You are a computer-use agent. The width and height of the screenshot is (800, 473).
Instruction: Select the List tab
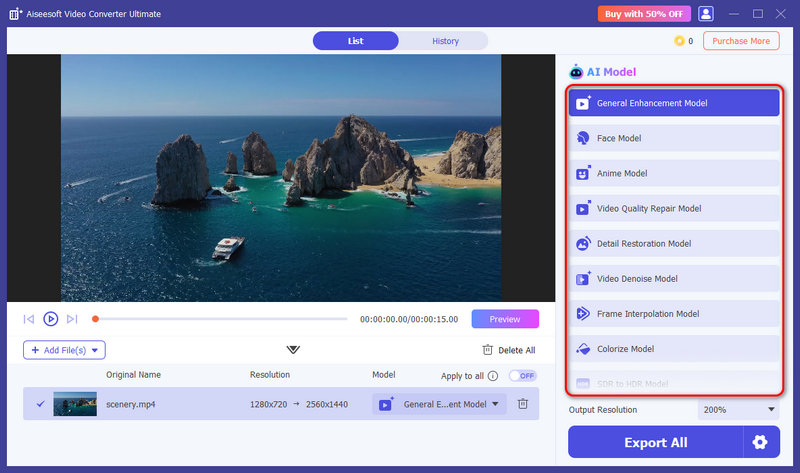click(355, 41)
